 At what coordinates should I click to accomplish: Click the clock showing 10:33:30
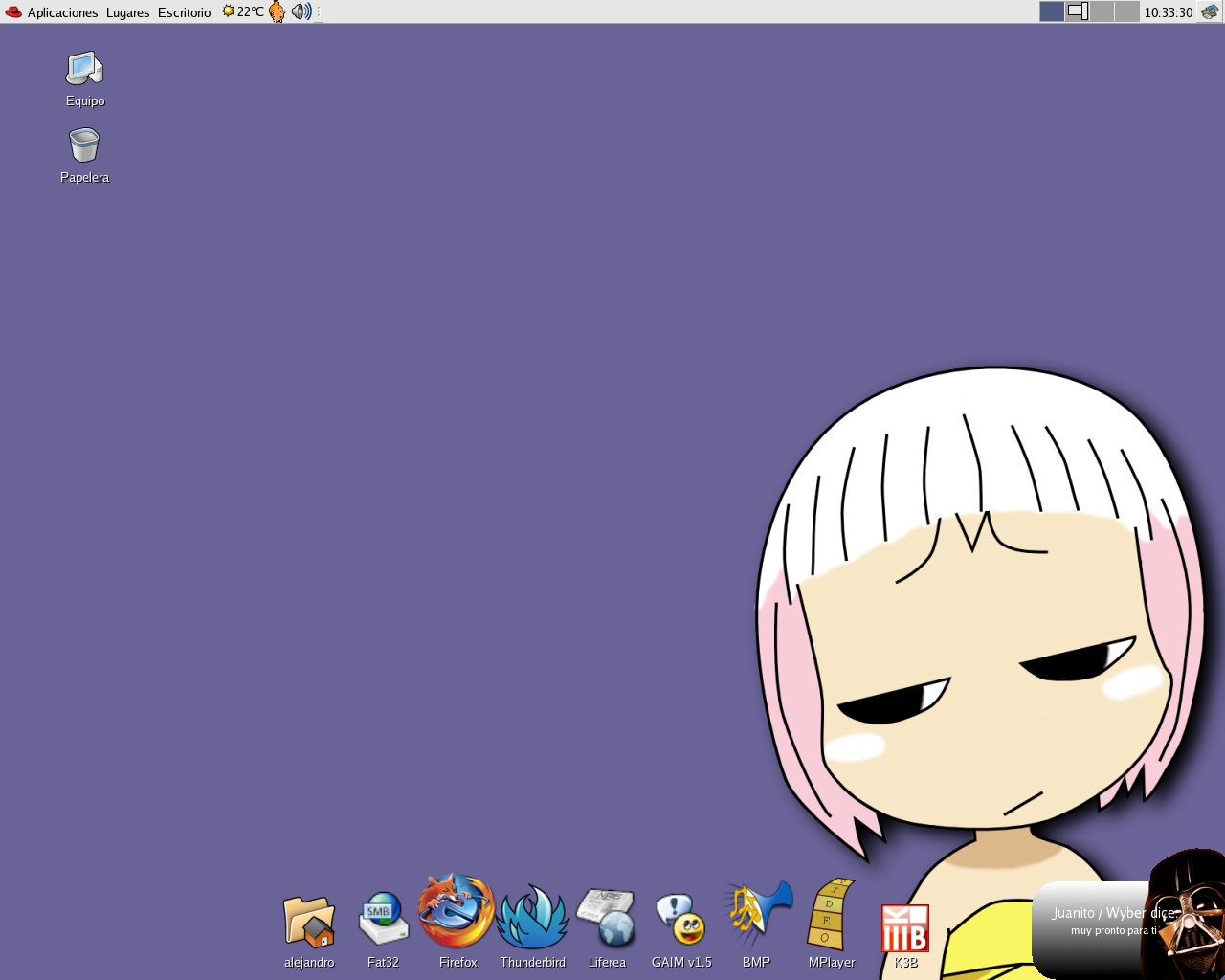pyautogui.click(x=1169, y=12)
